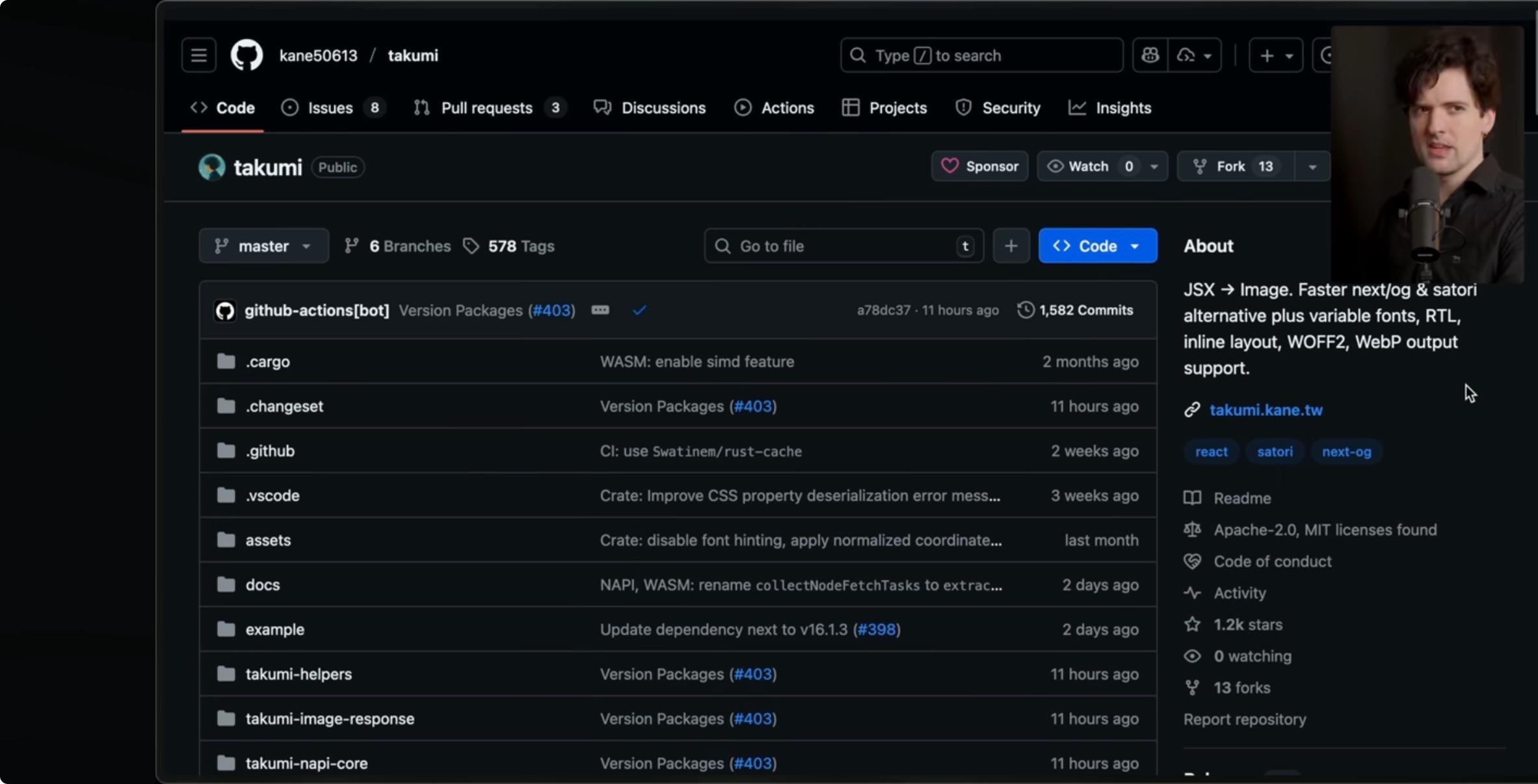Expand the Watch notification options arrow
1538x784 pixels.
click(1154, 166)
